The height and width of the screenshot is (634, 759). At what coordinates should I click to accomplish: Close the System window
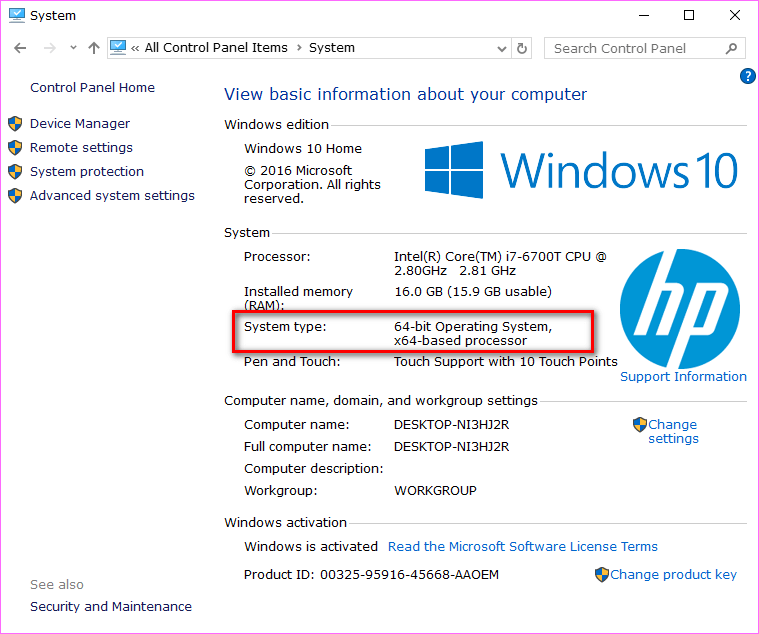pos(735,15)
